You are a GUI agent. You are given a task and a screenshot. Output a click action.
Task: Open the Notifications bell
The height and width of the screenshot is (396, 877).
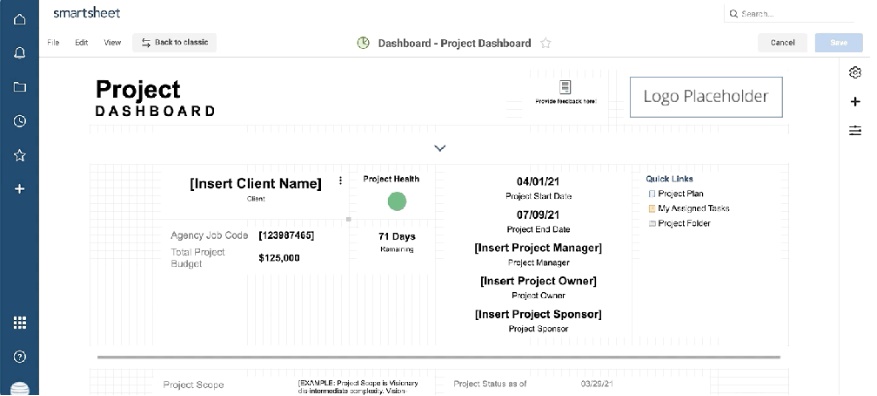(20, 53)
